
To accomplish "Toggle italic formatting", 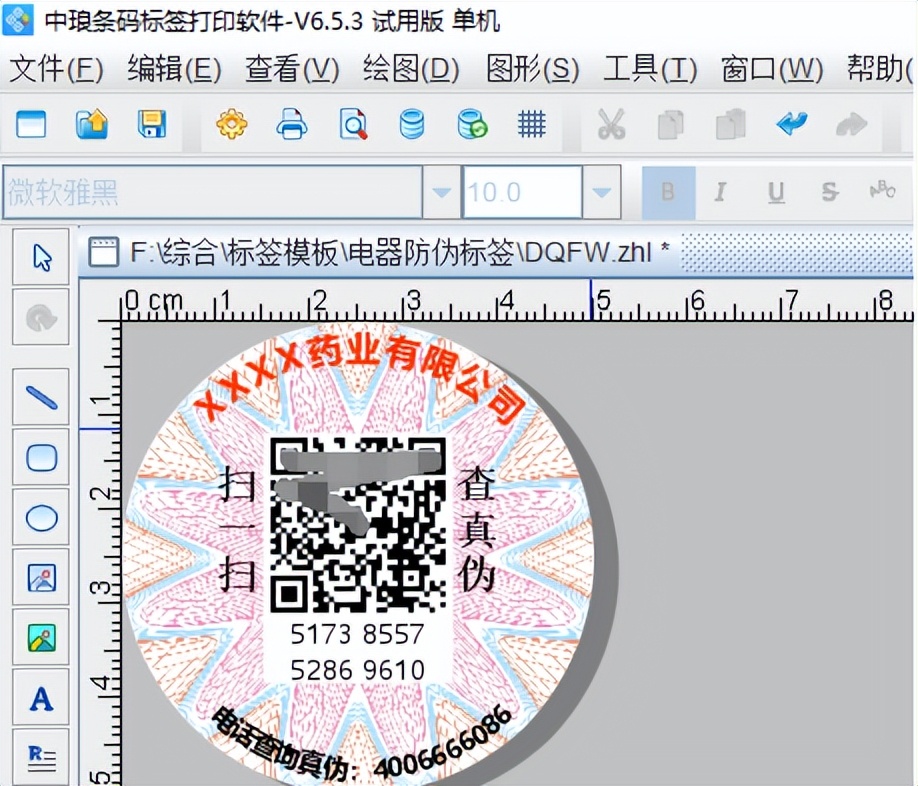I will point(721,192).
